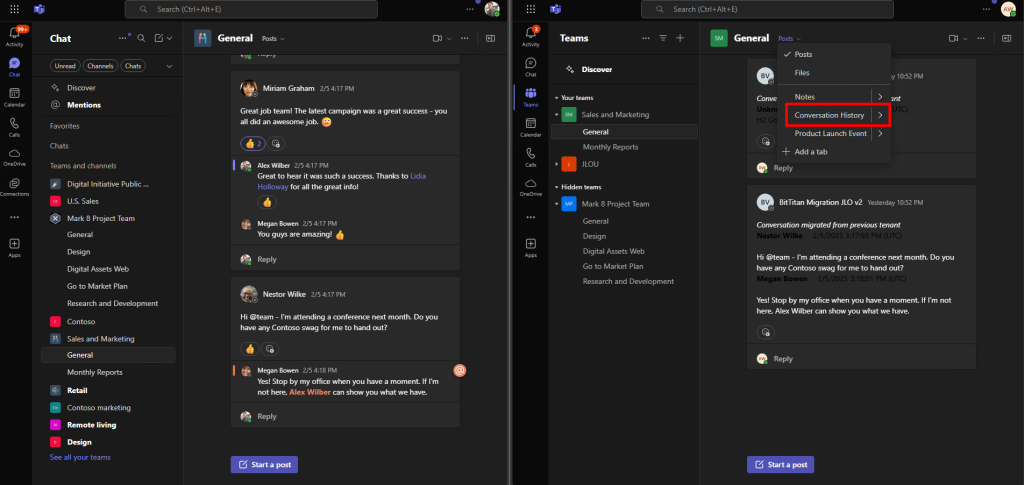The height and width of the screenshot is (485, 1024).
Task: Add reaction to Miriam Graham's post
Action: pos(276,144)
